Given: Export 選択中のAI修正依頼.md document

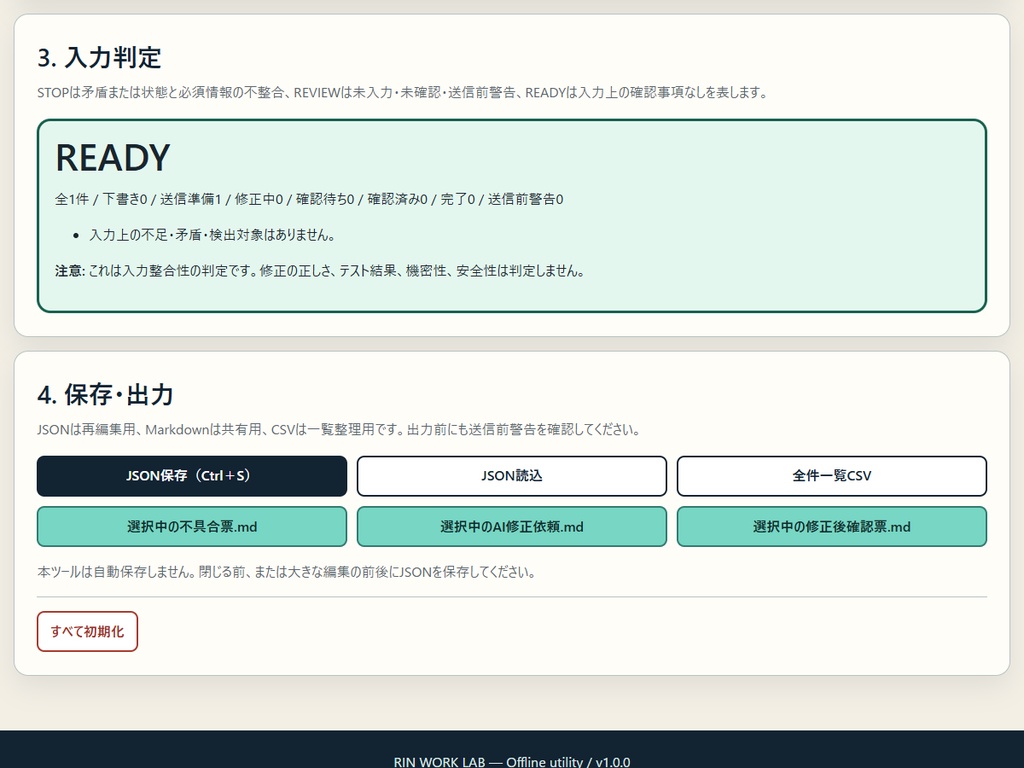Looking at the screenshot, I should coord(511,526).
